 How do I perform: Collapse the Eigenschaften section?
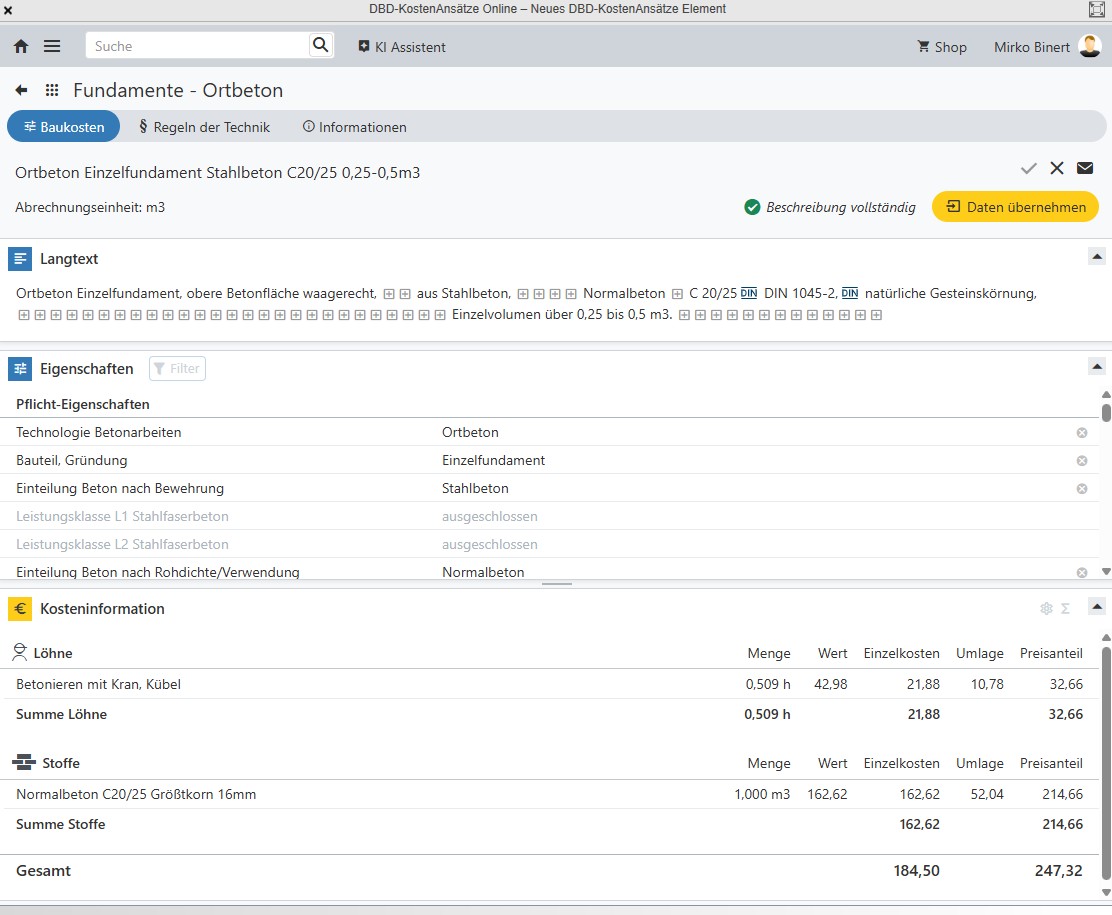point(1096,367)
